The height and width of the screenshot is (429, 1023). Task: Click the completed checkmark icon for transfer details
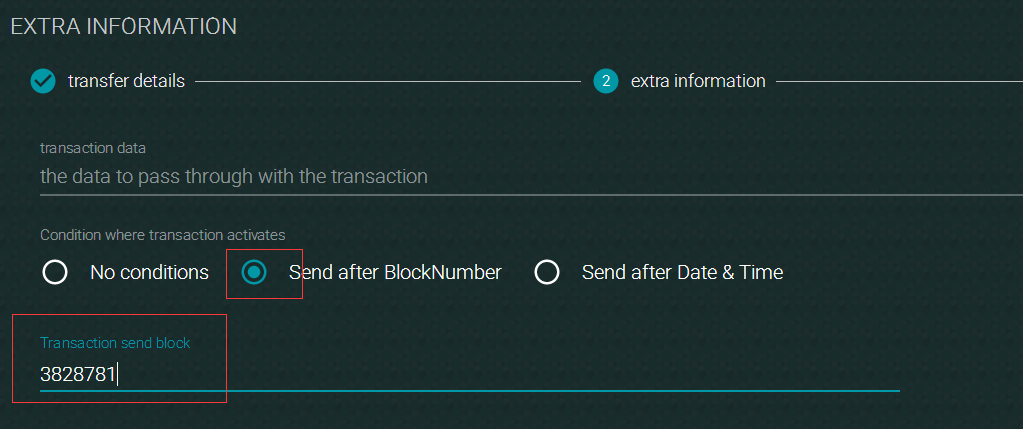click(x=43, y=81)
